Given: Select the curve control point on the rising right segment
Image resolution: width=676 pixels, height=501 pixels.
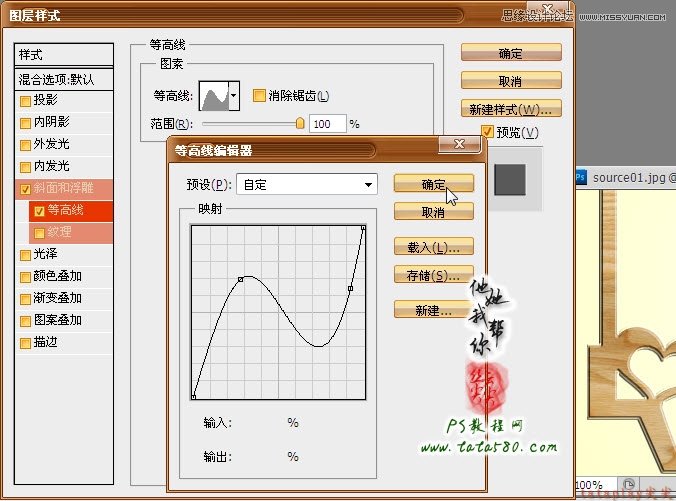Looking at the screenshot, I should 351,288.
